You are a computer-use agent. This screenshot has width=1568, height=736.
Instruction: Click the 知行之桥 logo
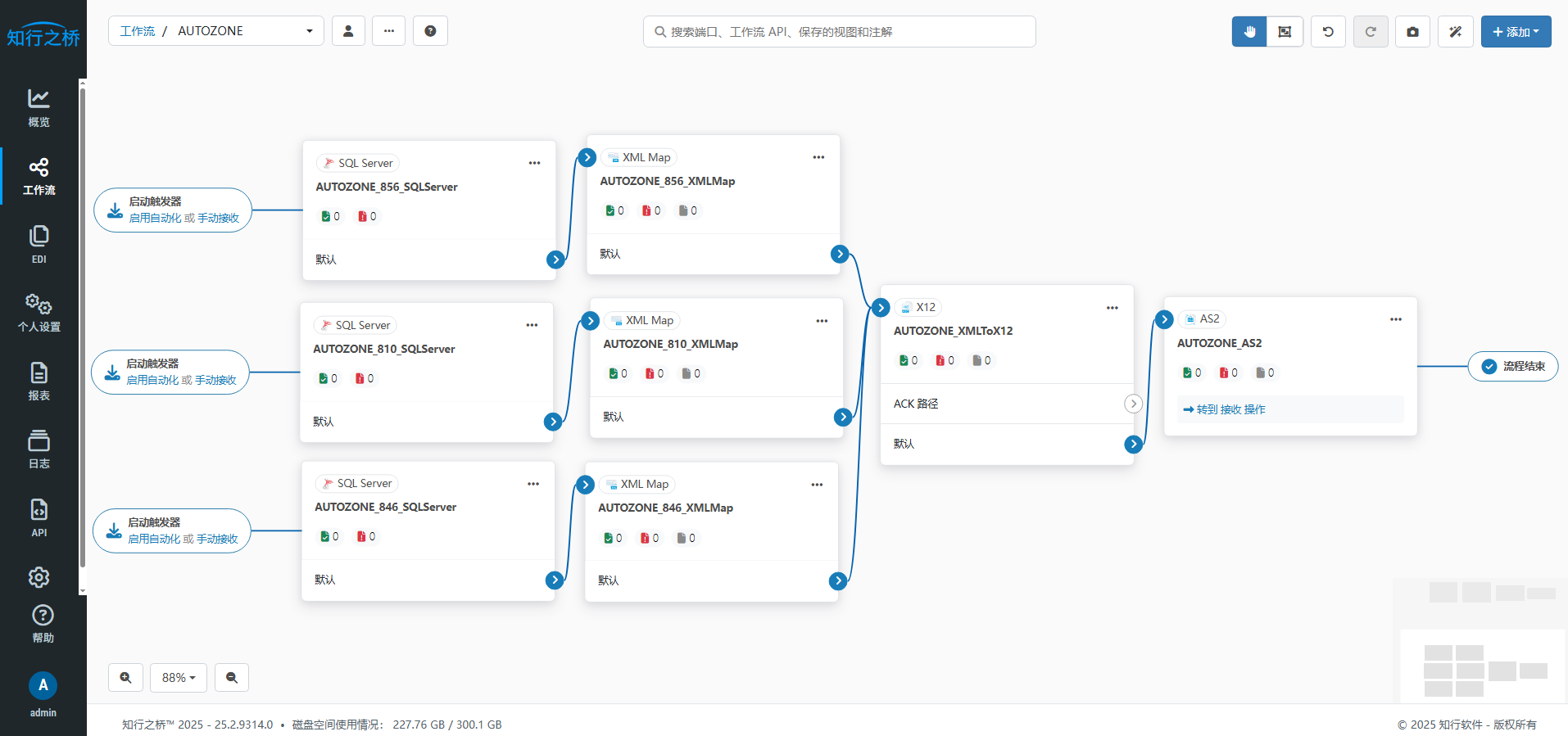(43, 35)
